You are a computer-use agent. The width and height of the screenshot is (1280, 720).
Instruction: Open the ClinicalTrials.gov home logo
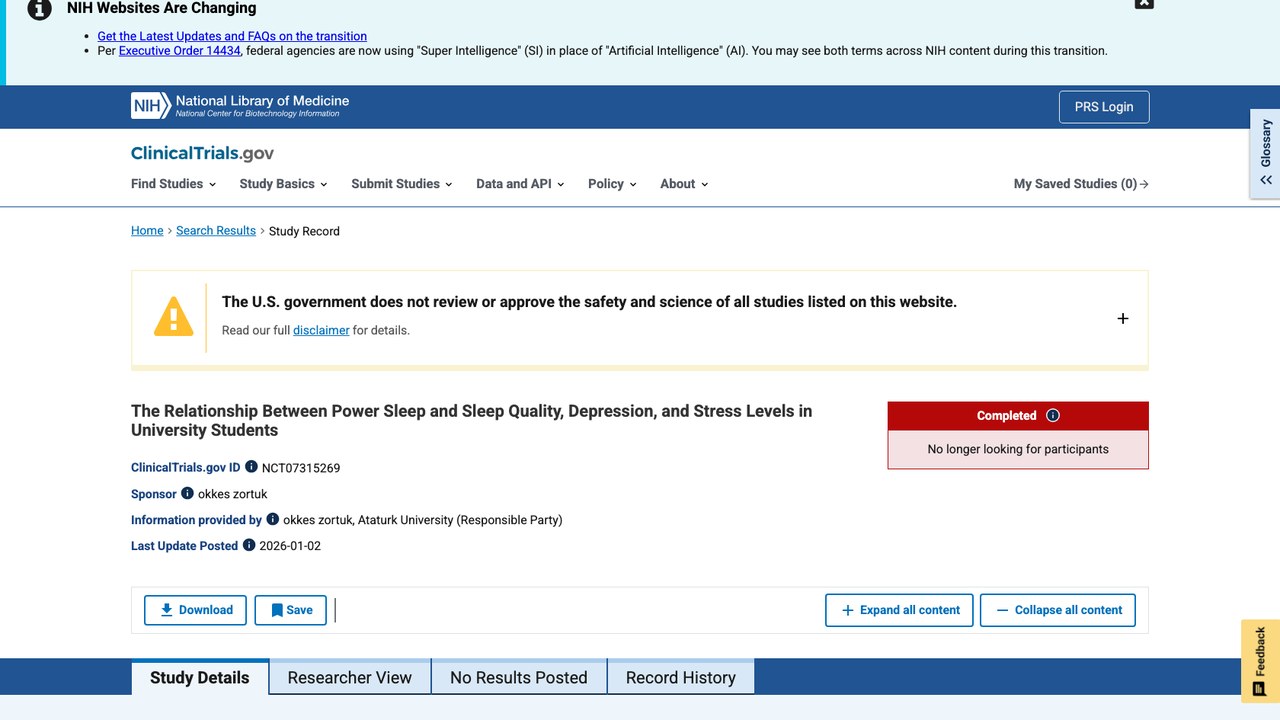[x=202, y=153]
